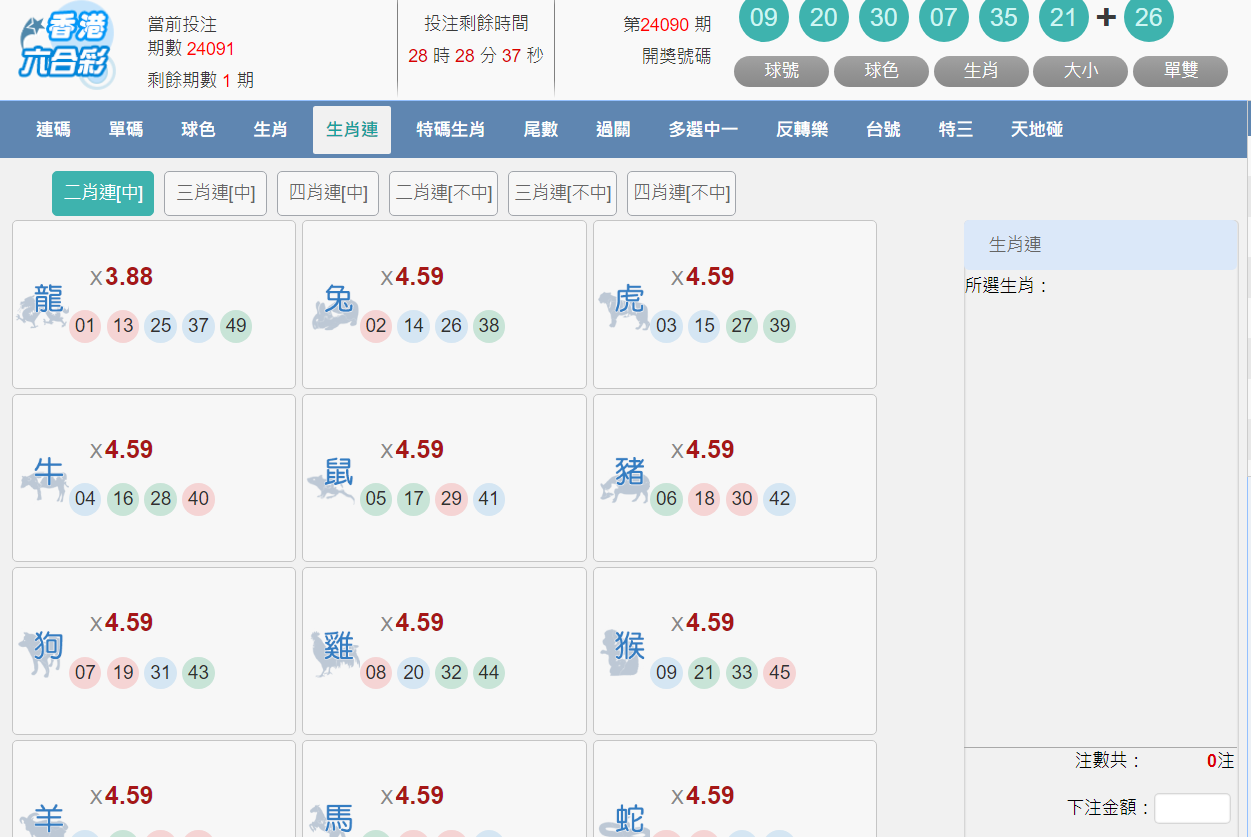
Task: Switch to 三肖連[中] bet type
Action: [x=215, y=193]
